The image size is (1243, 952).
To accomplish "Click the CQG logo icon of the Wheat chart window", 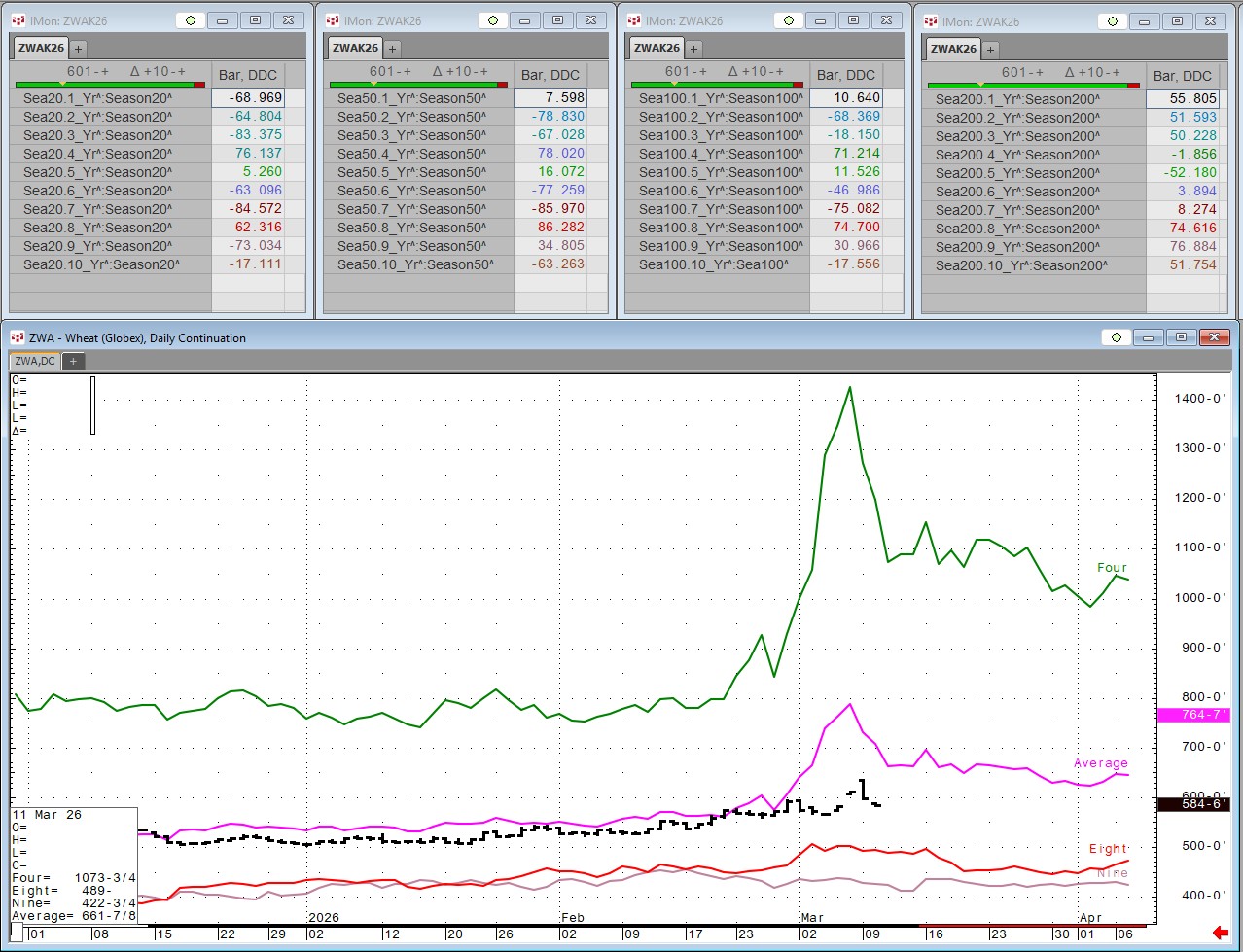I will click(17, 337).
